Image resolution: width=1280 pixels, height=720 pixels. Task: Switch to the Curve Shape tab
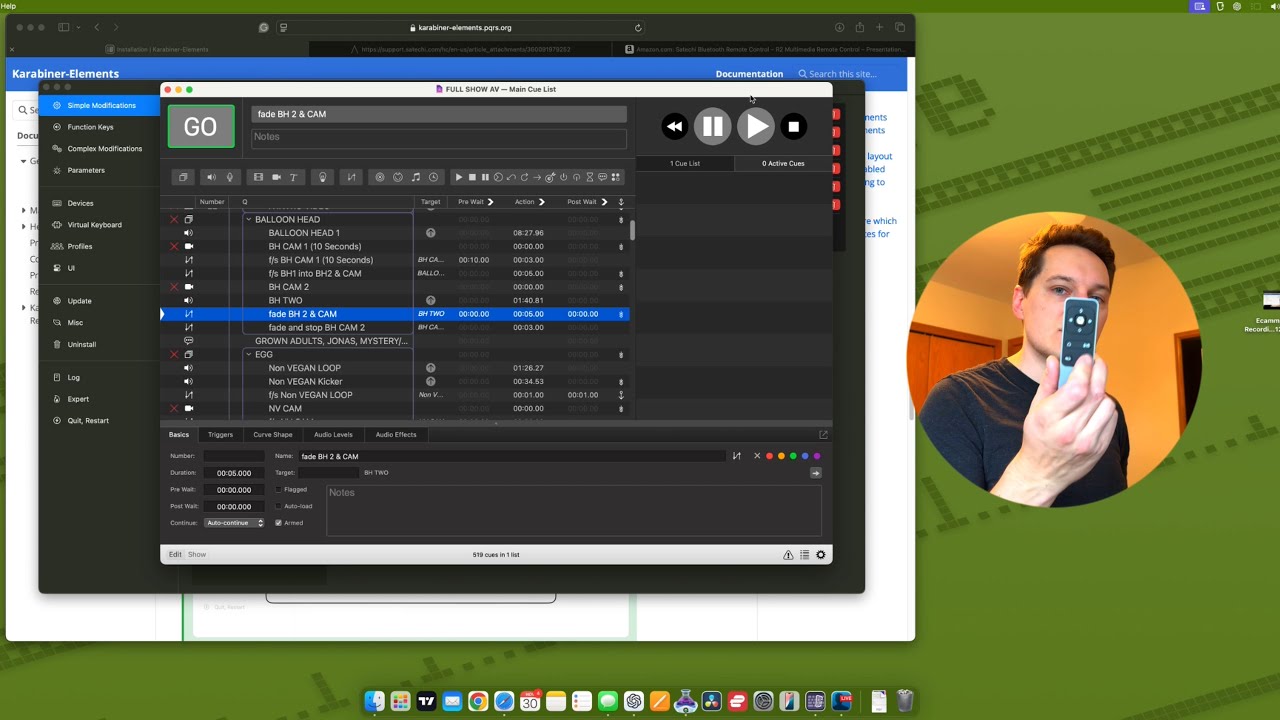273,434
